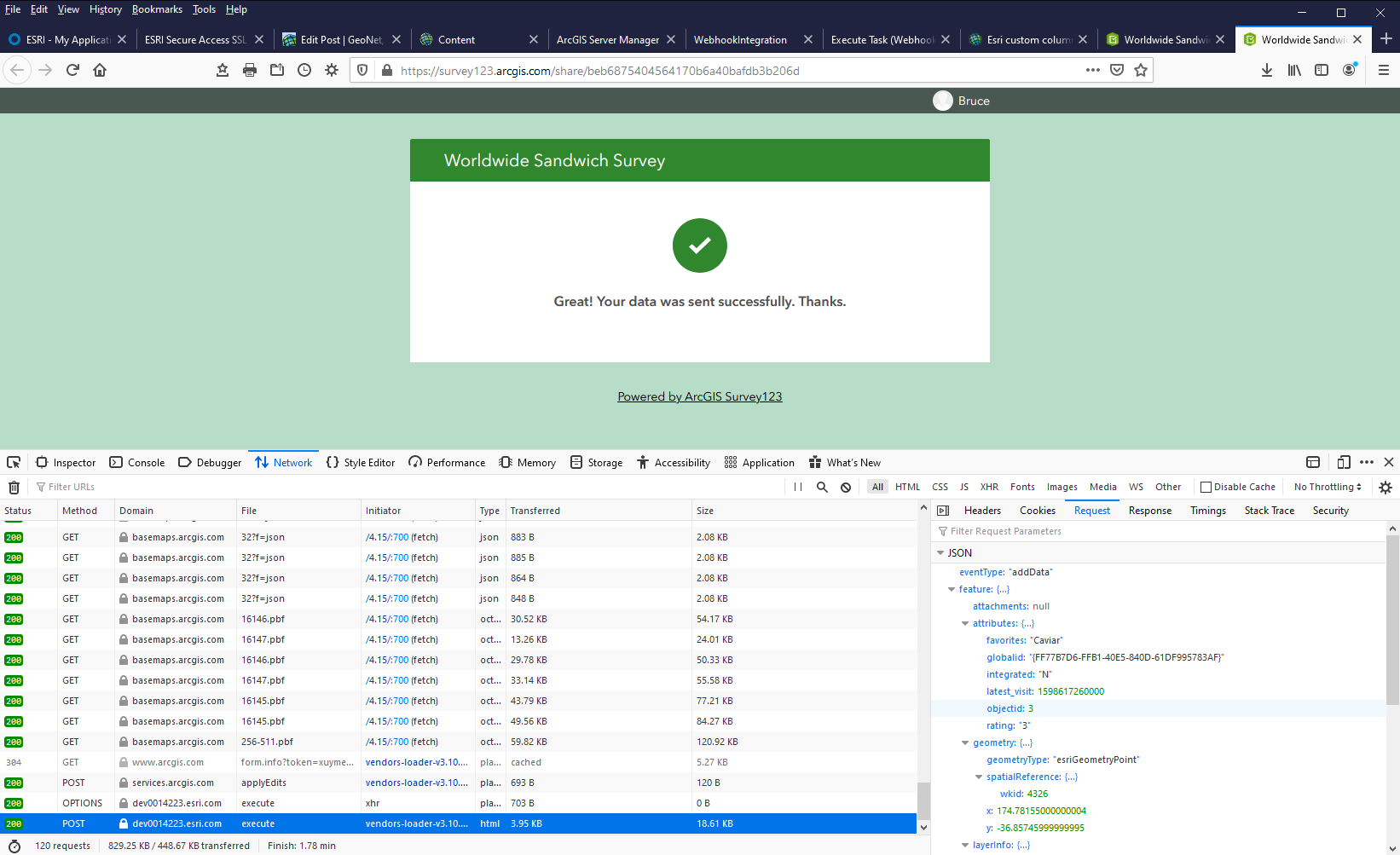Pause network log recording

(798, 487)
